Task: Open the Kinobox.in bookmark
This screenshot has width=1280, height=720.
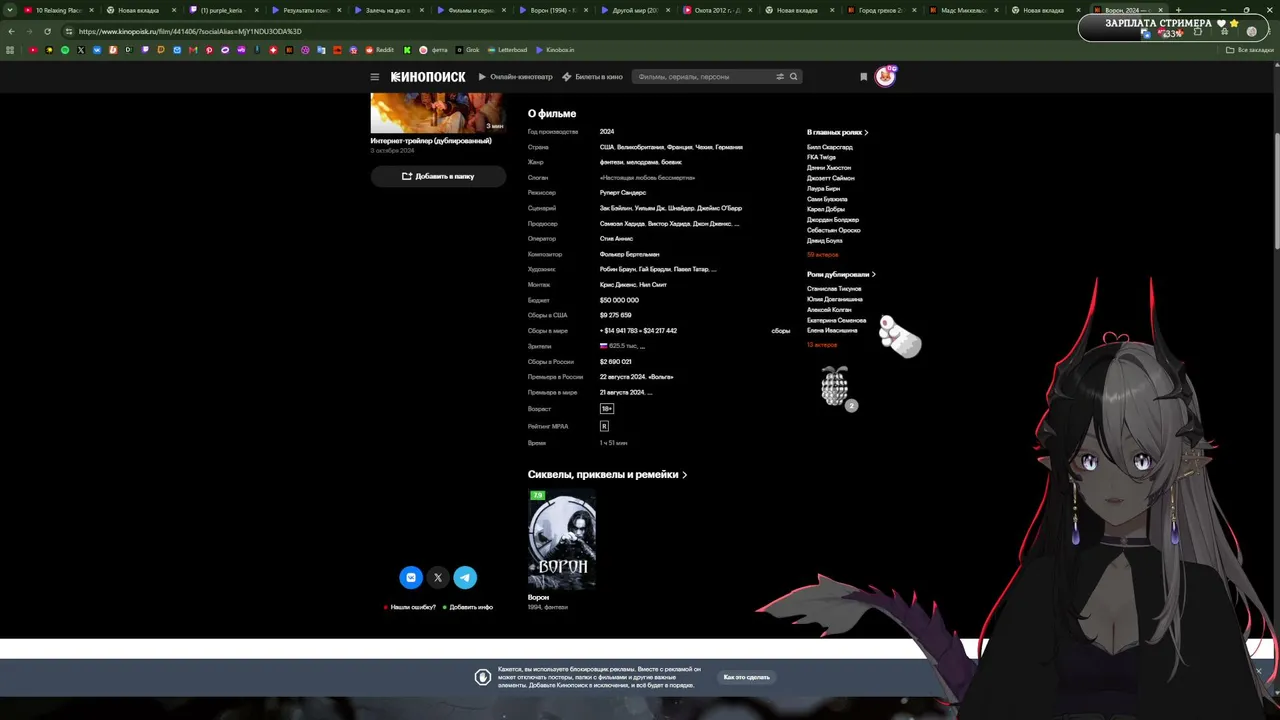Action: point(555,50)
